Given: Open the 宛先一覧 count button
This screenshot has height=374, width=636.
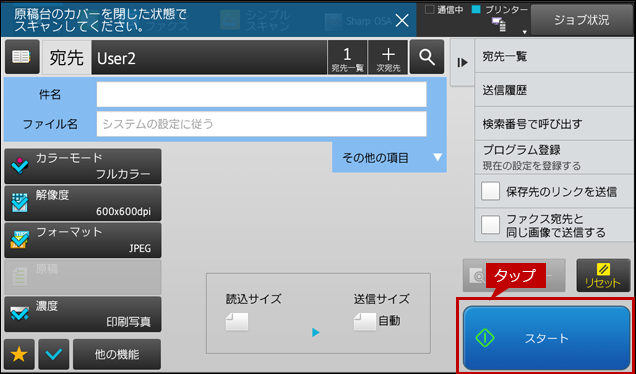Looking at the screenshot, I should (x=347, y=57).
